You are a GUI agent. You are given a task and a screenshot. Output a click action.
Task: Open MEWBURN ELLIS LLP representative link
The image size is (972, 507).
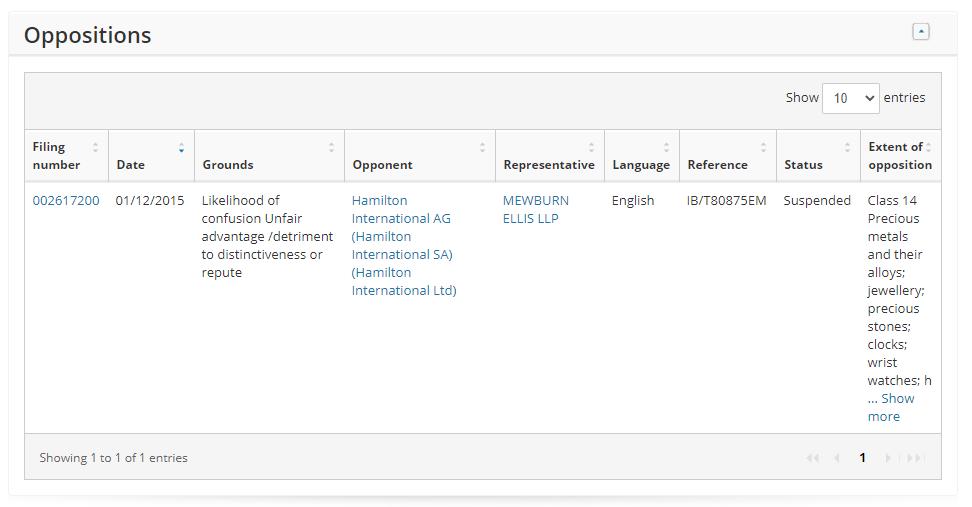tap(535, 209)
